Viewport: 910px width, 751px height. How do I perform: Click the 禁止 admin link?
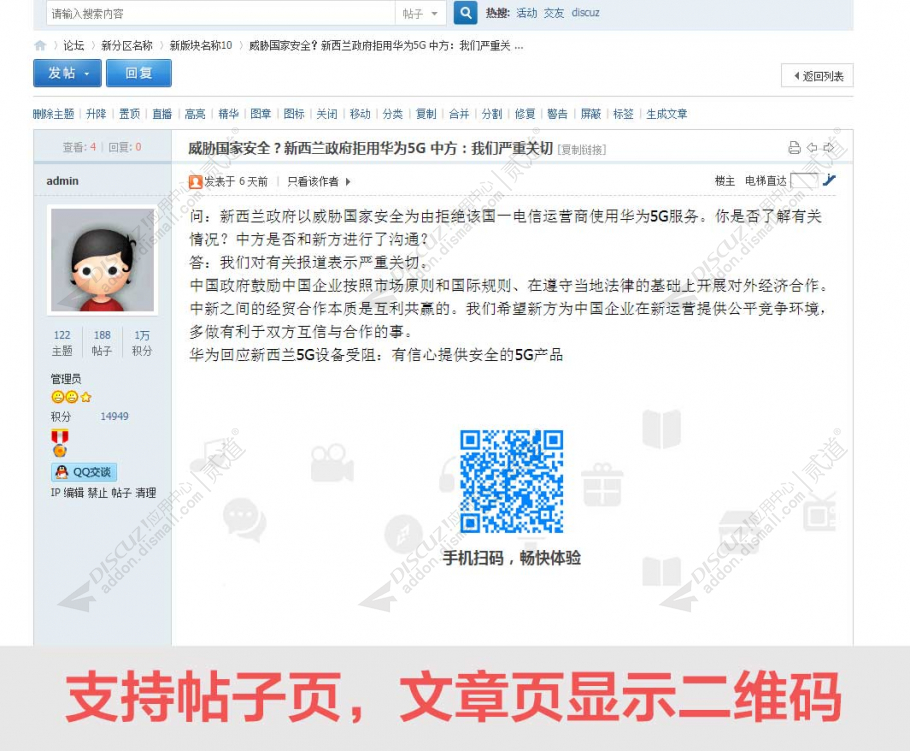pyautogui.click(x=98, y=493)
